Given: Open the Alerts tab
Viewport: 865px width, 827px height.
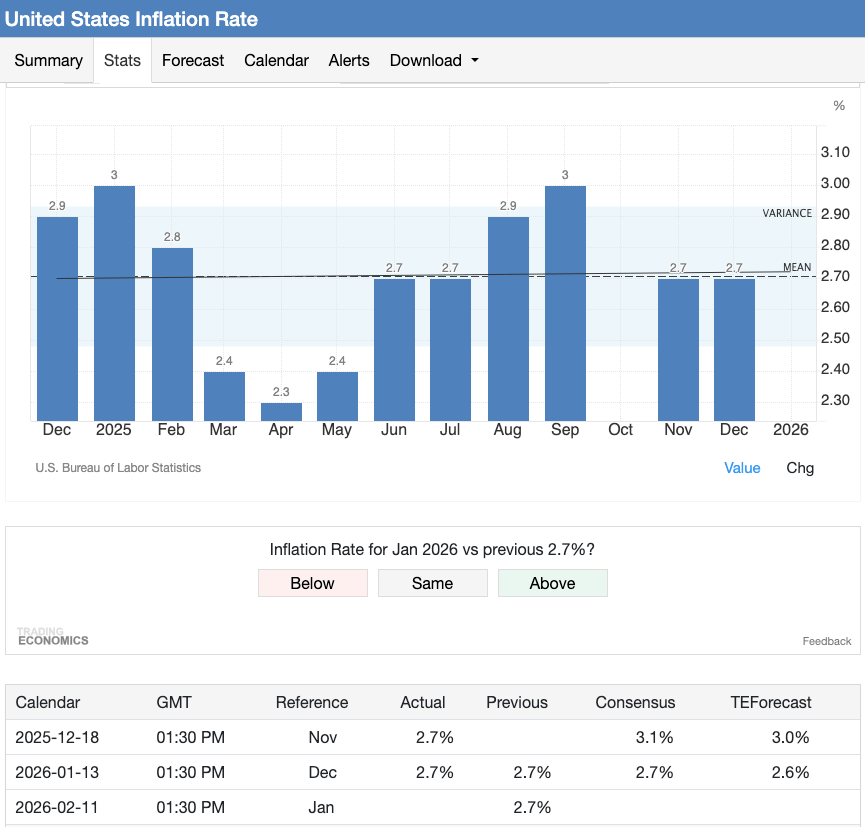Looking at the screenshot, I should coord(349,61).
